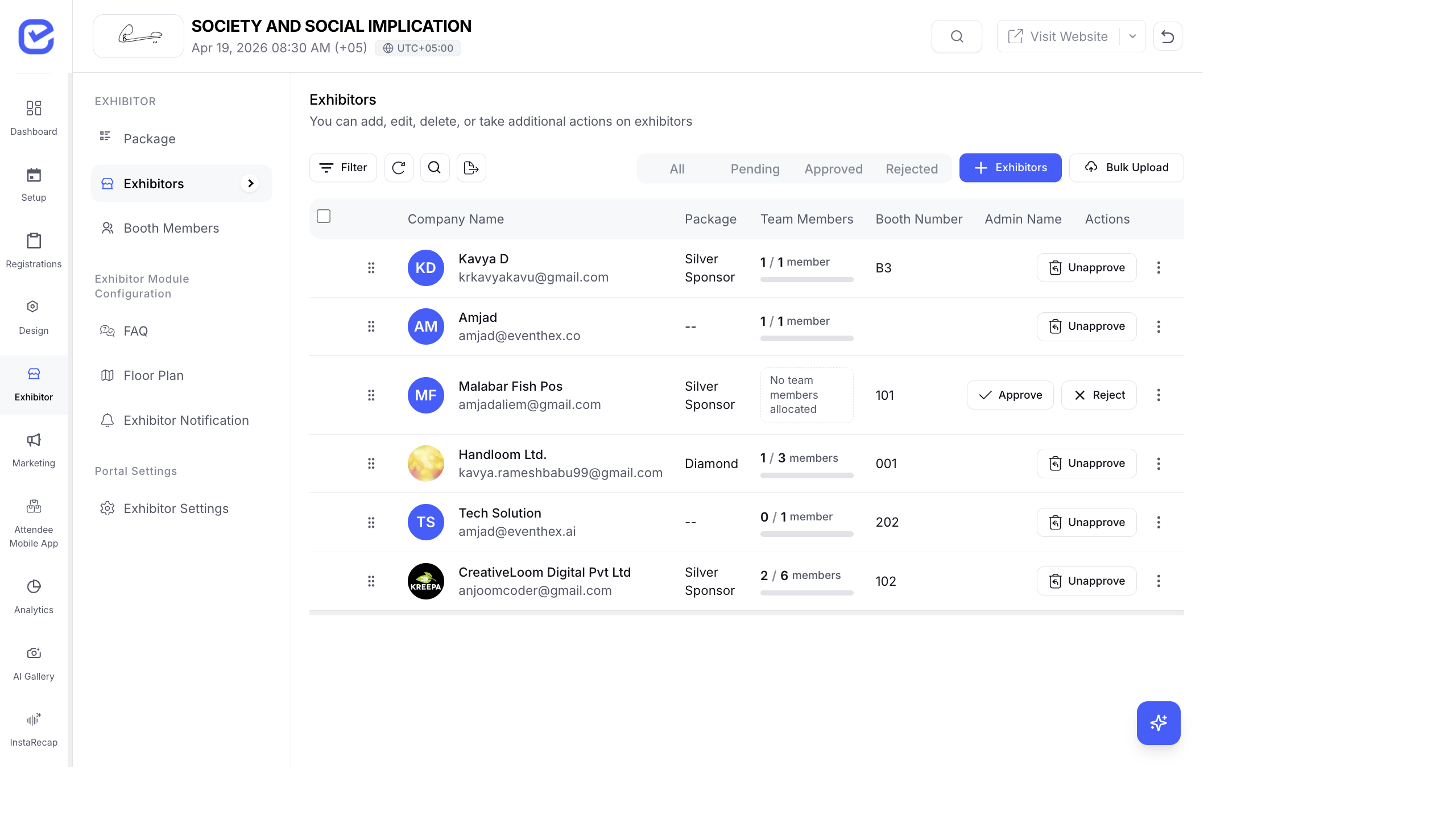
Task: Open Floor Plan configuration
Action: (181, 375)
